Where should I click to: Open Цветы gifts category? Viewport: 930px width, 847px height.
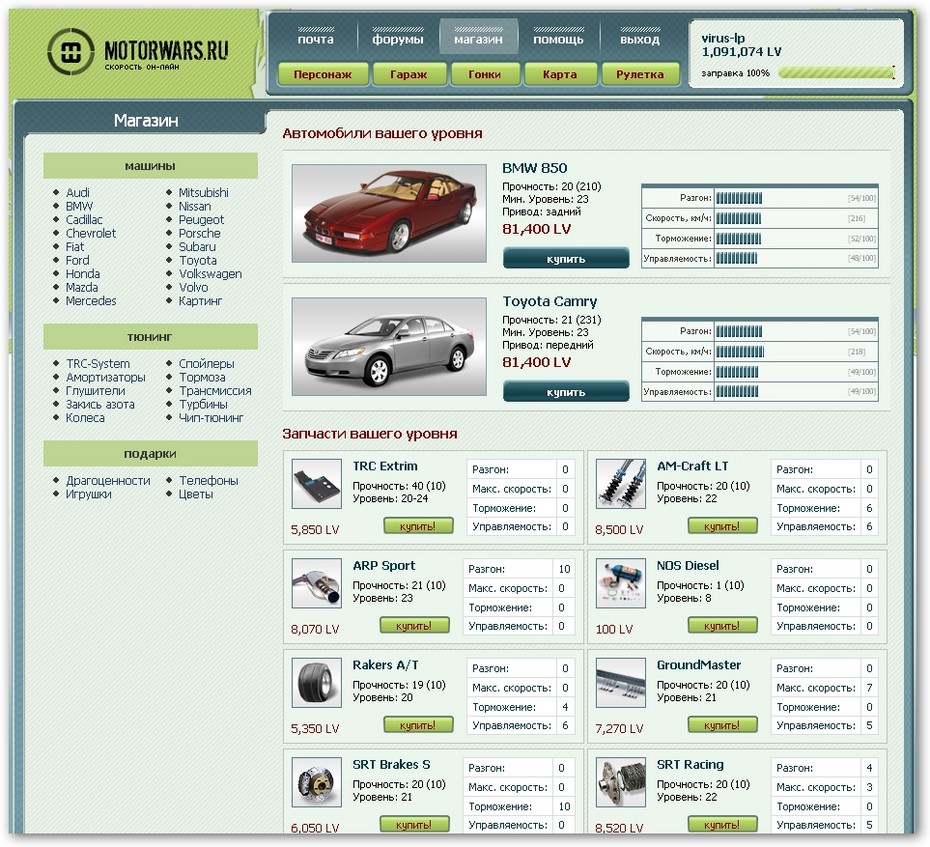tap(196, 495)
